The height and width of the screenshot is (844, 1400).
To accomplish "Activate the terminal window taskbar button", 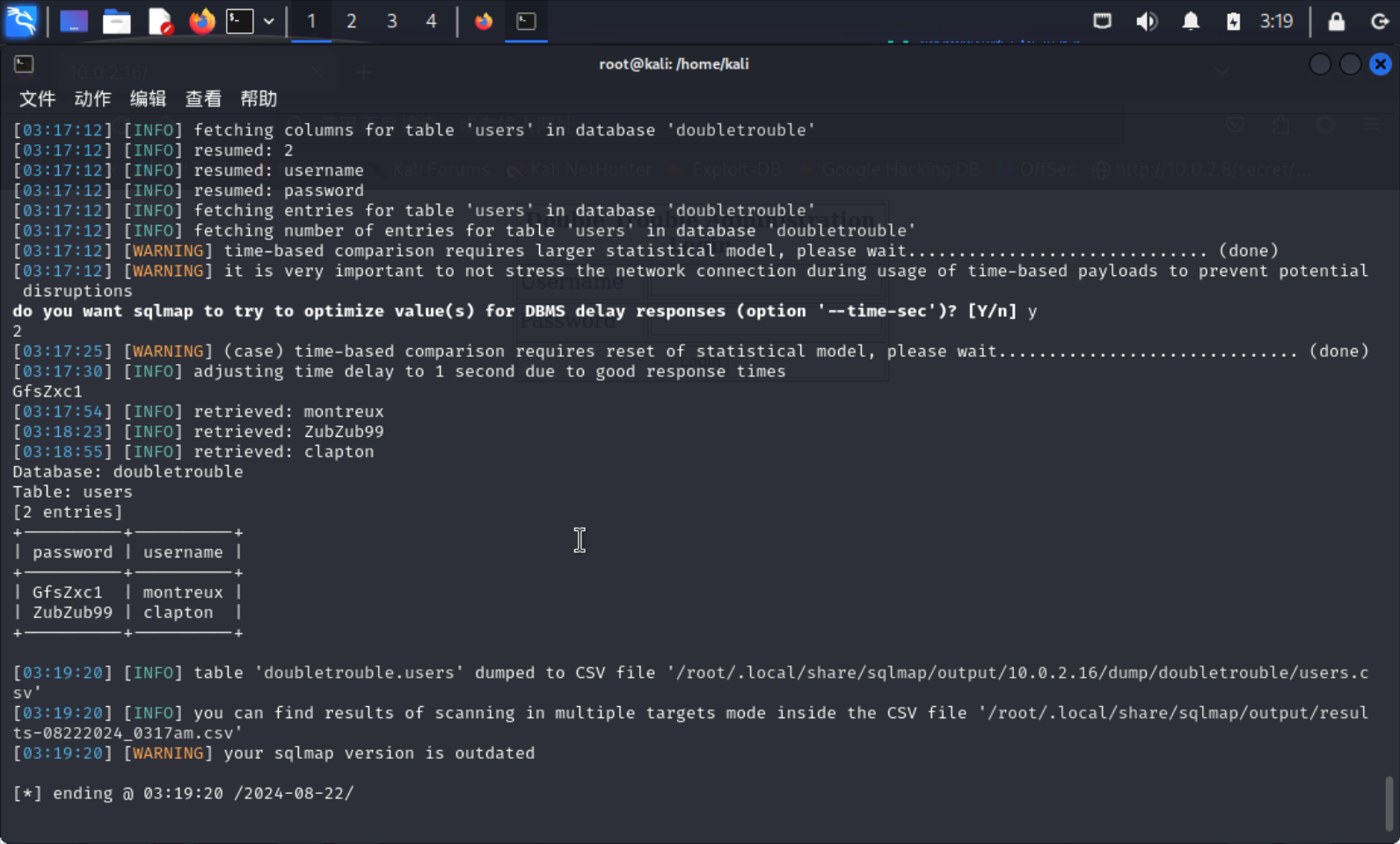I will coord(527,21).
